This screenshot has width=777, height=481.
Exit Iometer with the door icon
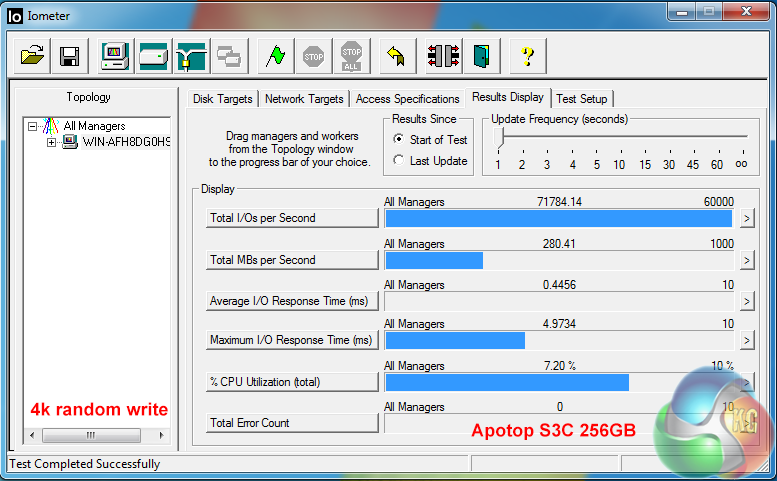pyautogui.click(x=481, y=56)
